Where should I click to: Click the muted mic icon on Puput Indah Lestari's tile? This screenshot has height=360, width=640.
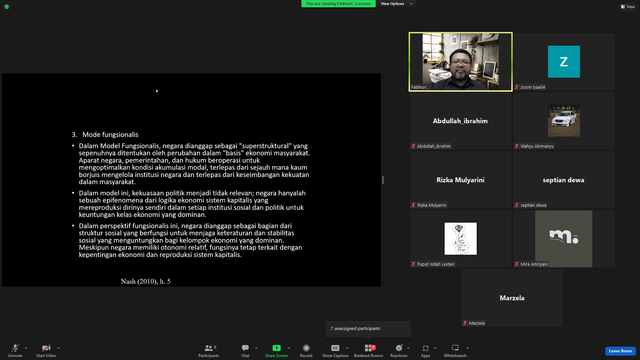point(413,264)
